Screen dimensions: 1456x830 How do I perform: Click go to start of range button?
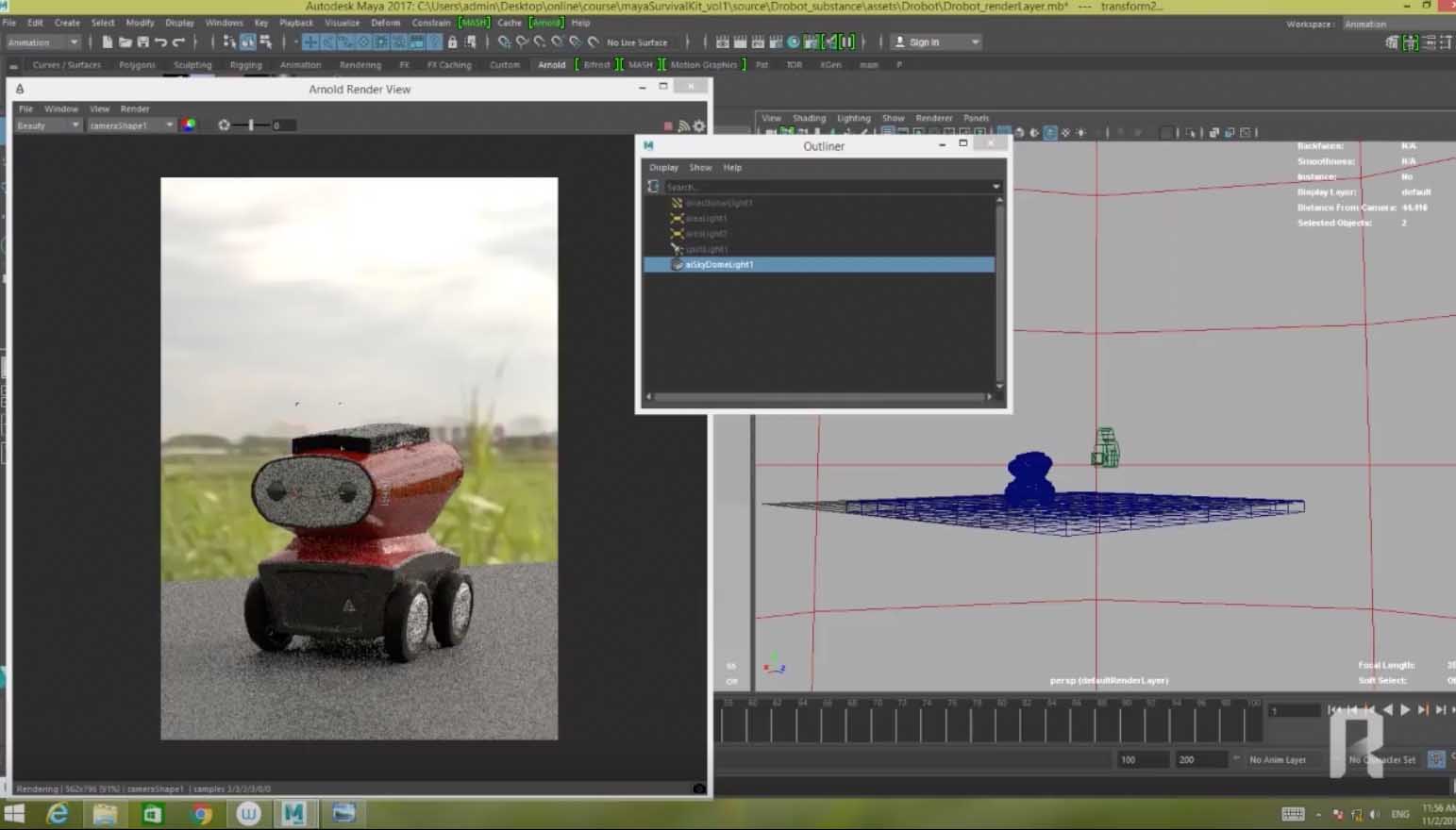(x=1333, y=710)
